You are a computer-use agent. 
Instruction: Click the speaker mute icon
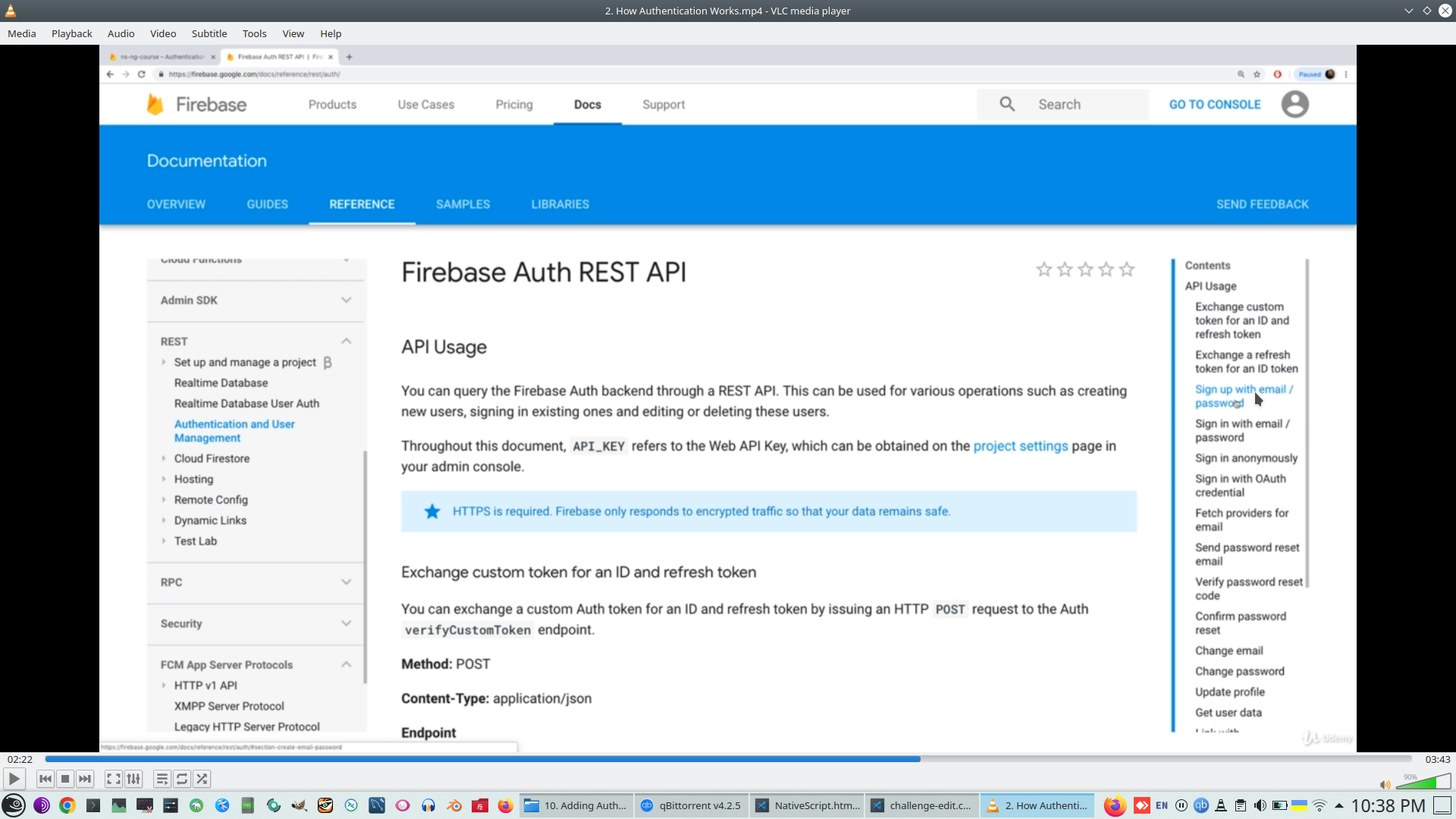1385,785
